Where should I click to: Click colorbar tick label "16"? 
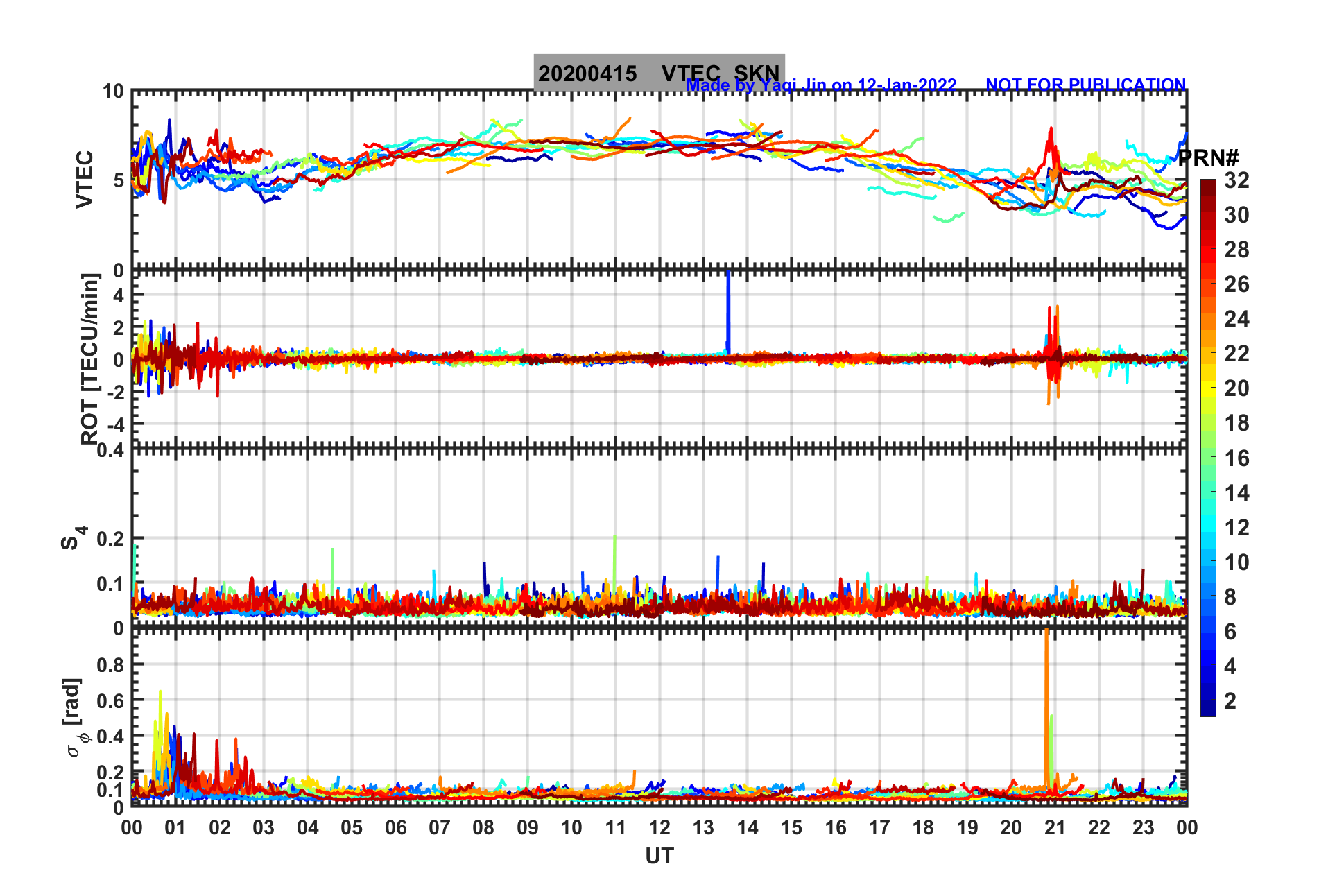pyautogui.click(x=1236, y=458)
